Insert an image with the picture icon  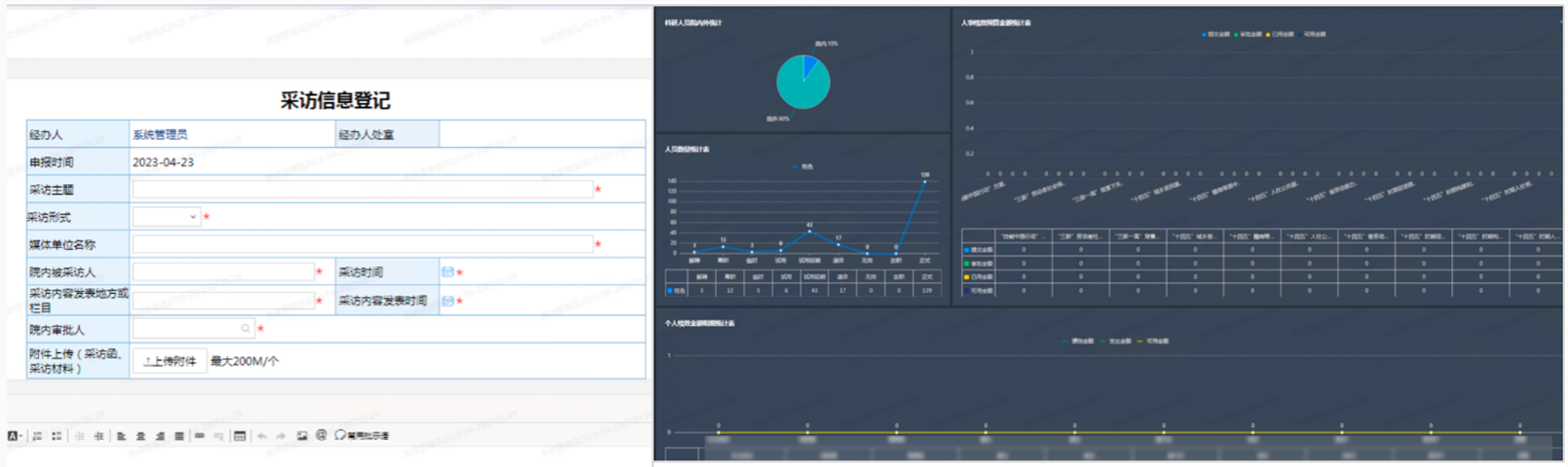pos(302,436)
